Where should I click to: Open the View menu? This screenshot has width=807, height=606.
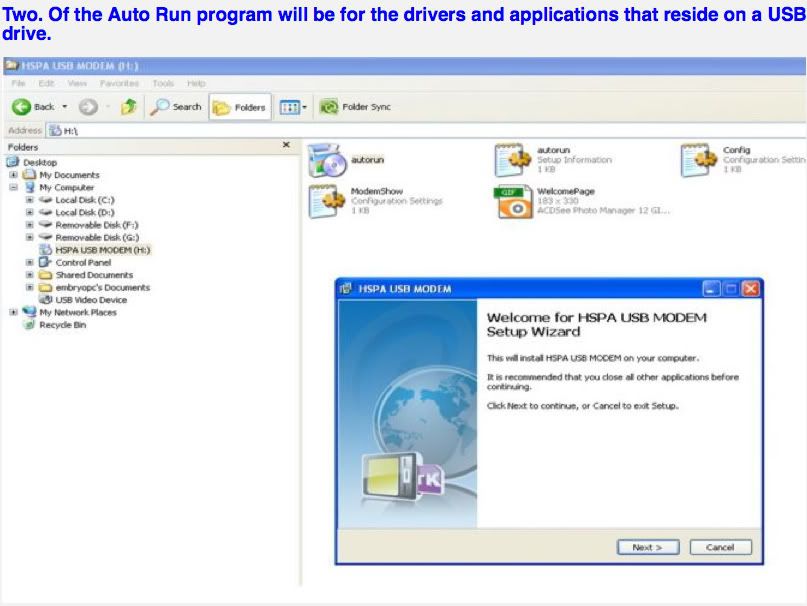point(77,83)
